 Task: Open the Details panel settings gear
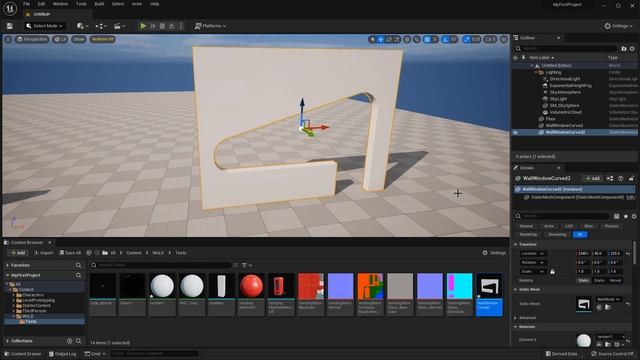(x=634, y=216)
